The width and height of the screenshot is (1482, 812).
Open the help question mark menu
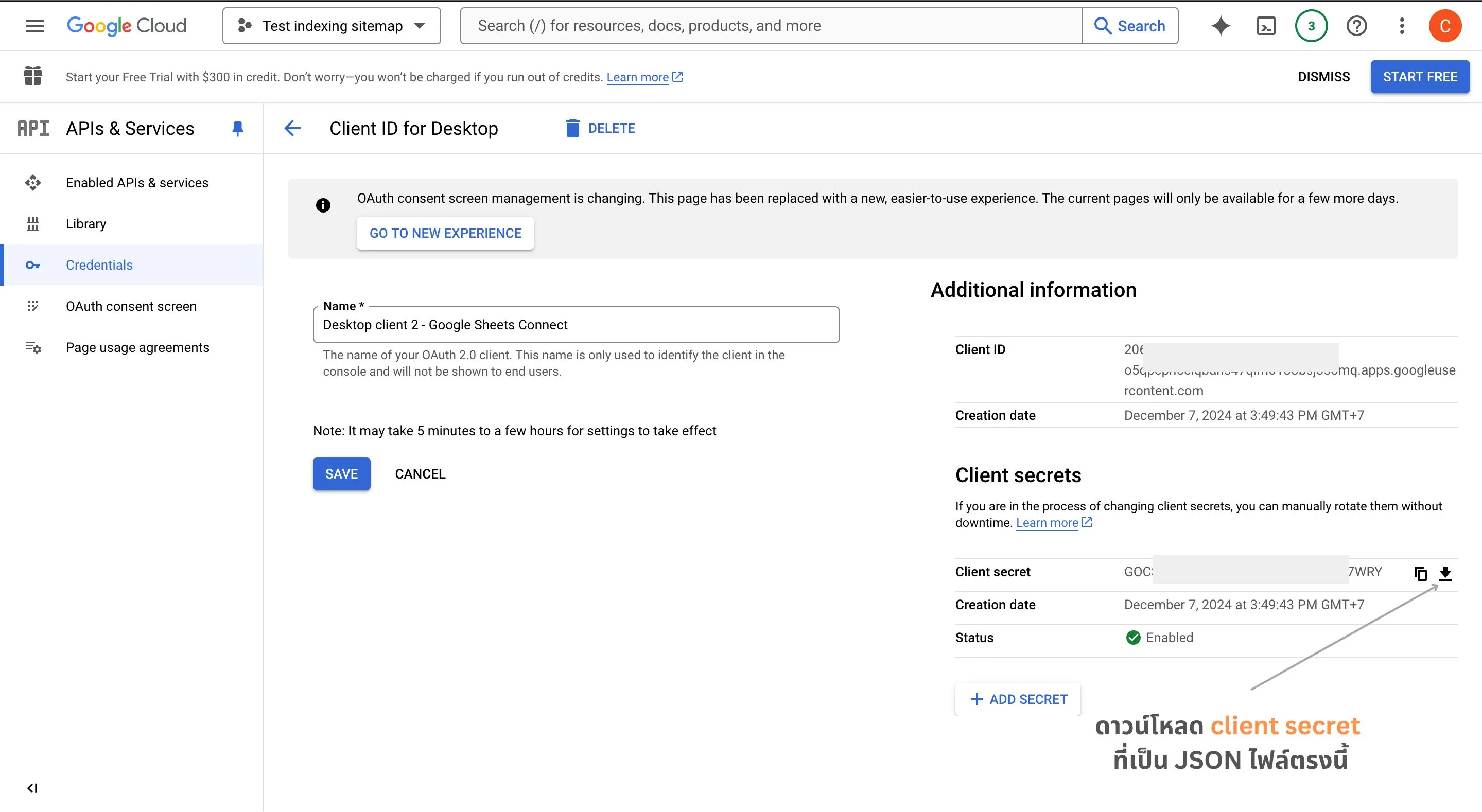tap(1356, 26)
